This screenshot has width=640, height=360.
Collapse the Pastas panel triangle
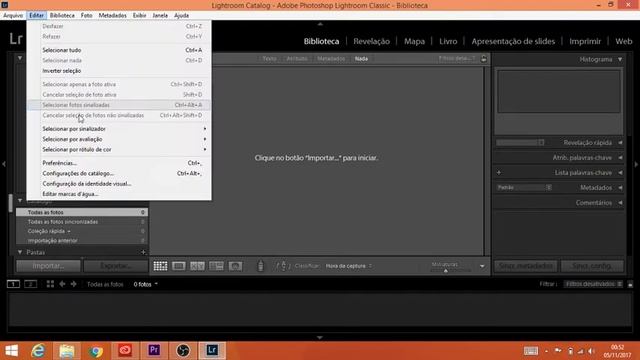click(x=20, y=252)
